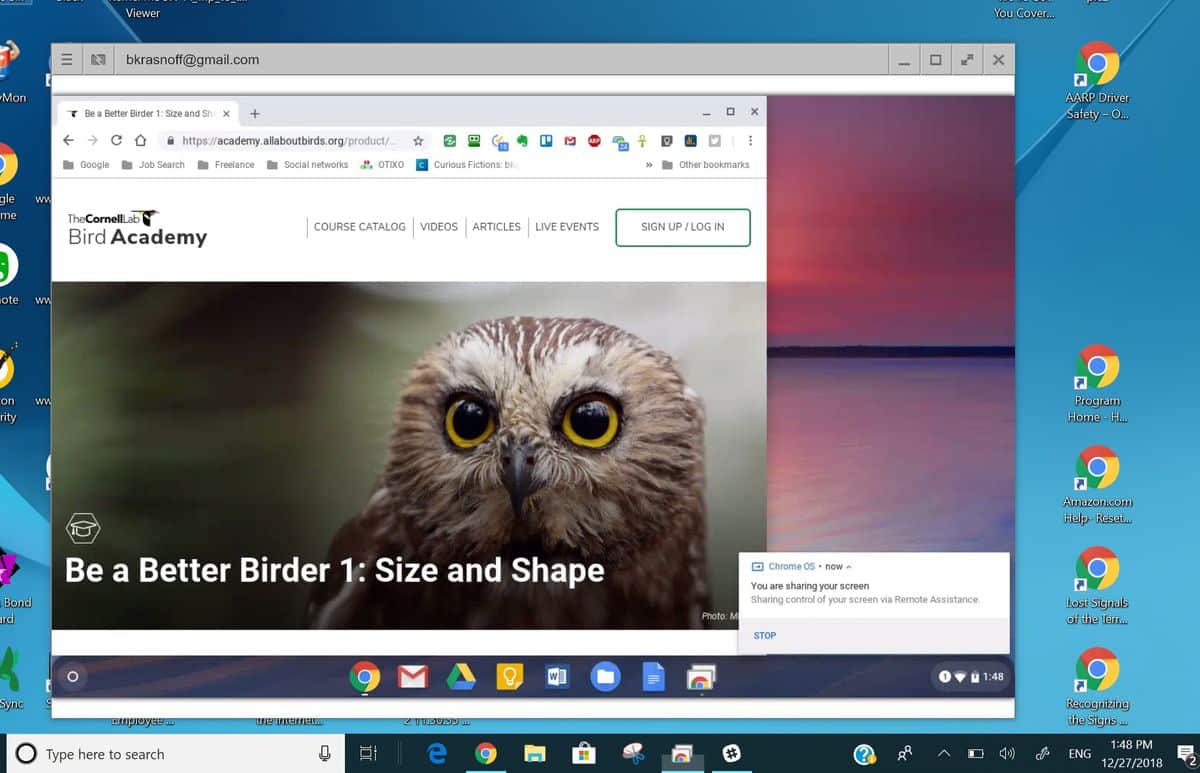Open Google Drive from the shelf

coord(461,677)
